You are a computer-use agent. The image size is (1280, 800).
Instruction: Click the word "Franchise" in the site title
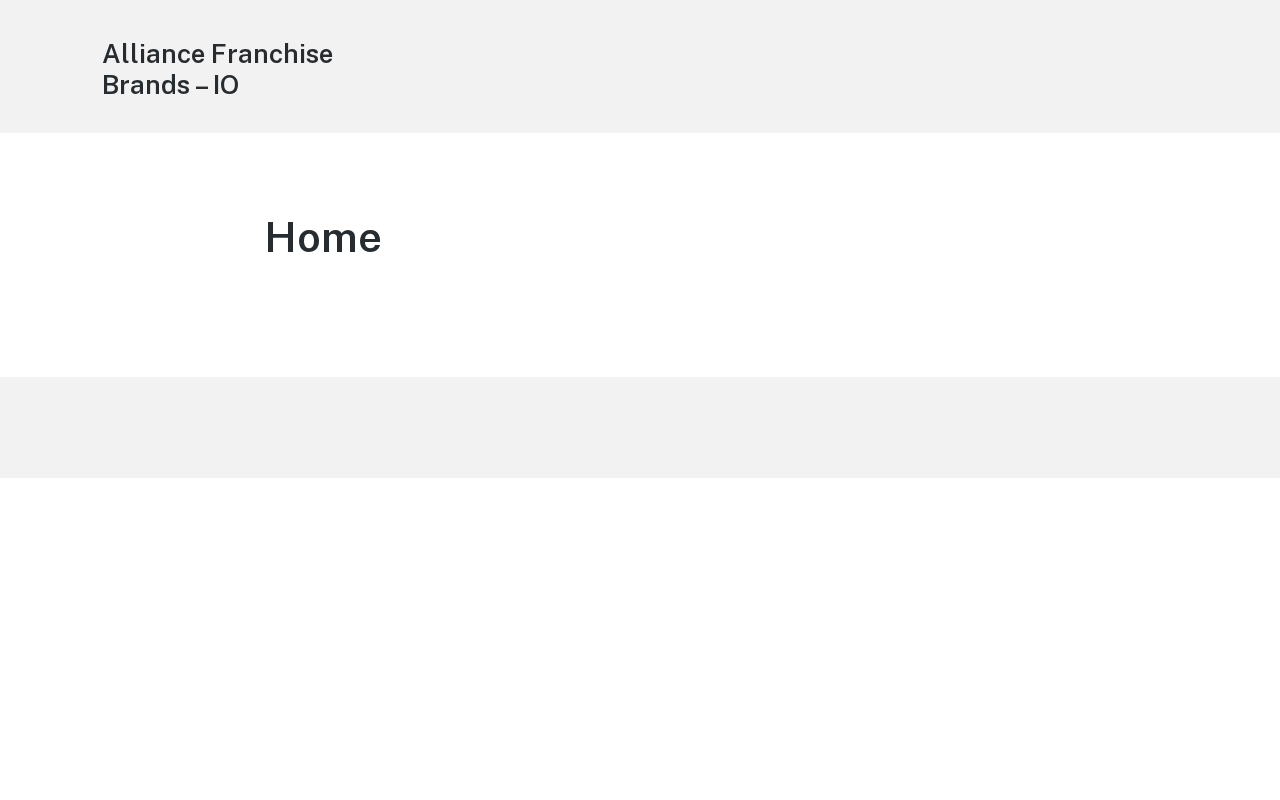[x=272, y=54]
